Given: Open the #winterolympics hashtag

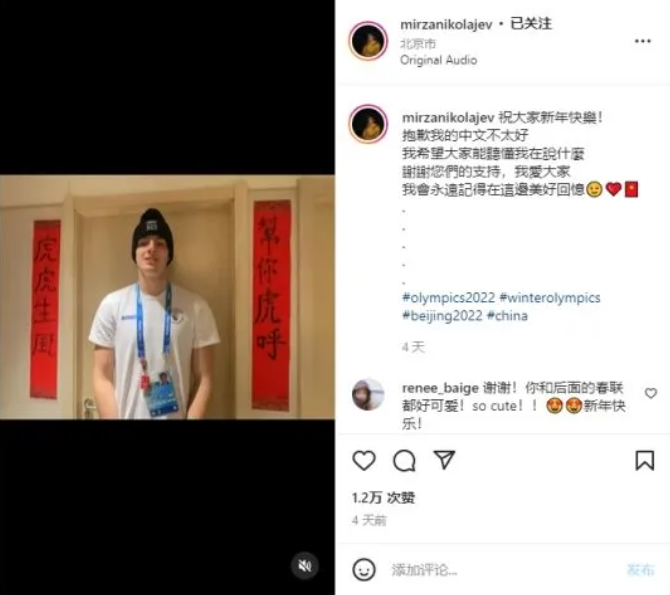Looking at the screenshot, I should coord(550,297).
